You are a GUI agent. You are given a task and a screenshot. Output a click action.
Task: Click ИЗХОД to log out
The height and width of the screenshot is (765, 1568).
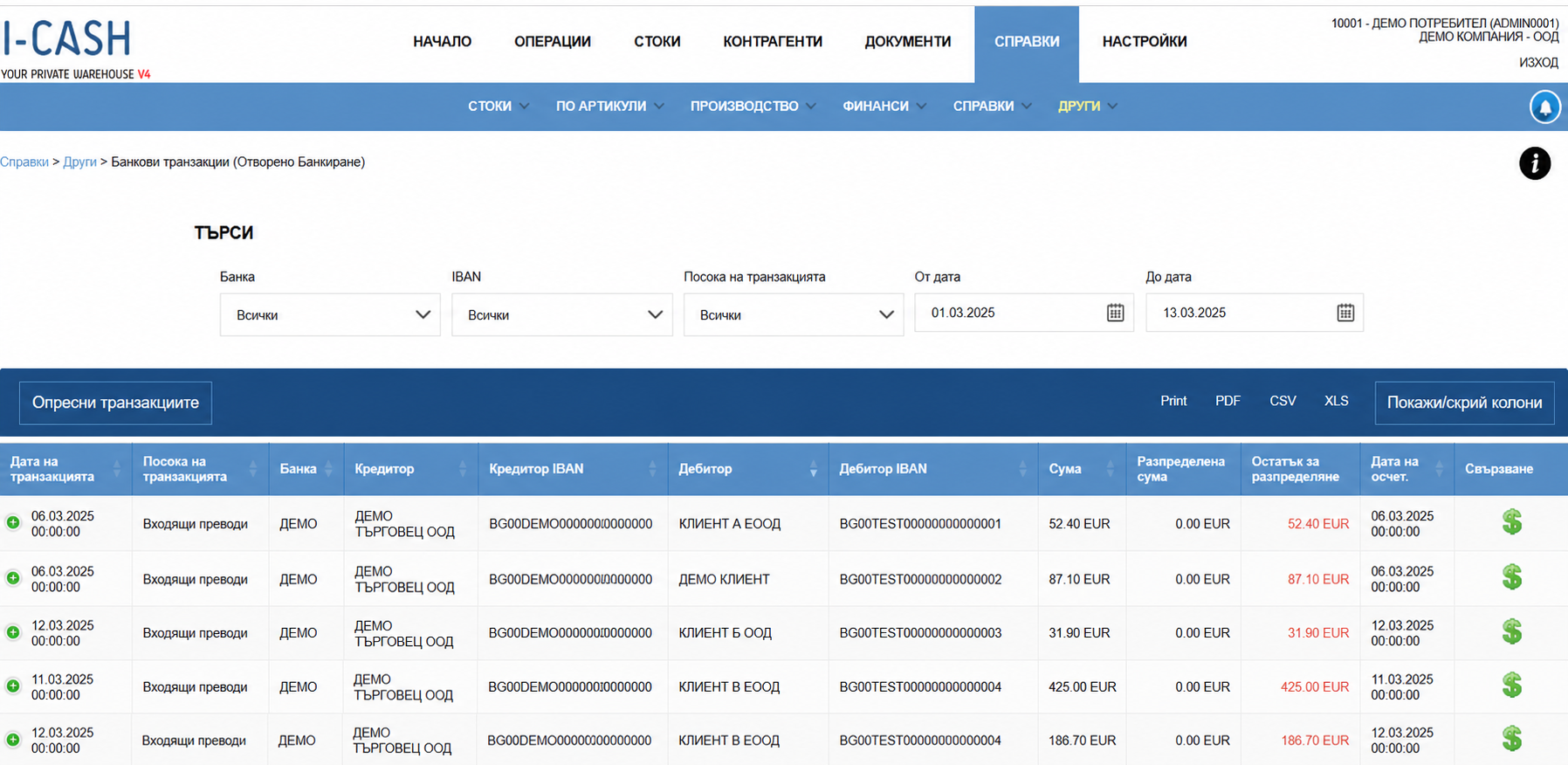point(1538,63)
